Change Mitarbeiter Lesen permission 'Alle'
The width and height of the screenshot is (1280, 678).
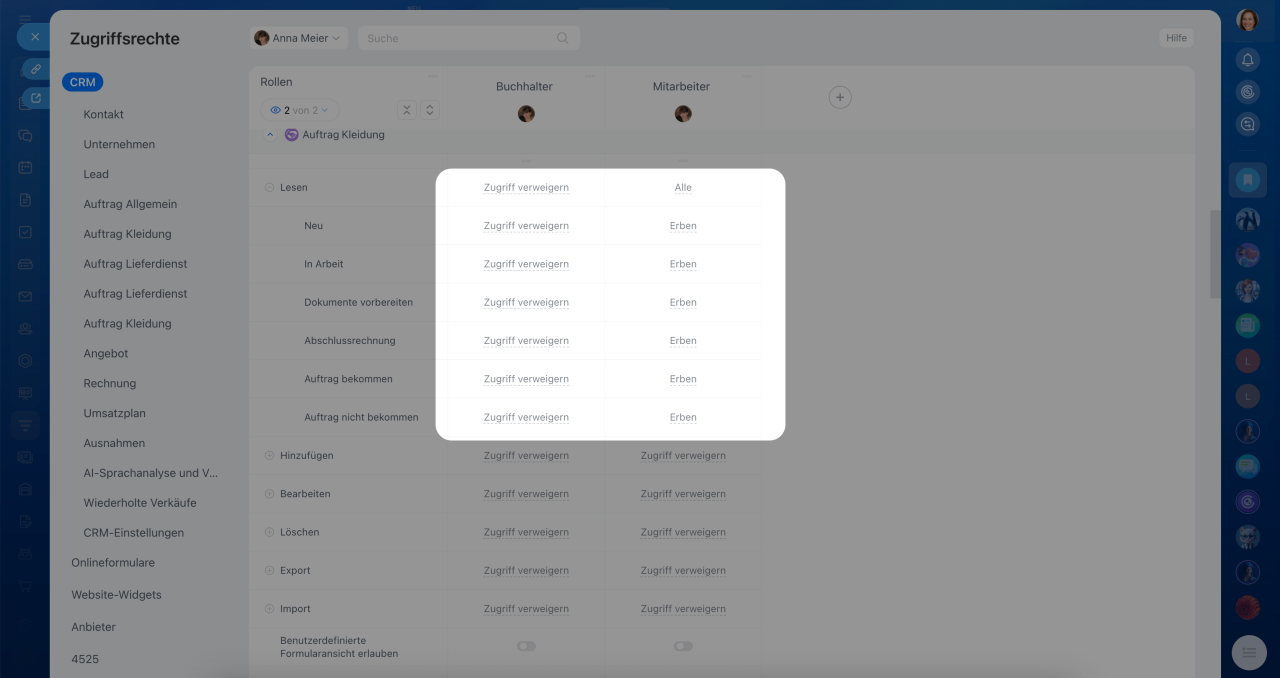tap(683, 188)
